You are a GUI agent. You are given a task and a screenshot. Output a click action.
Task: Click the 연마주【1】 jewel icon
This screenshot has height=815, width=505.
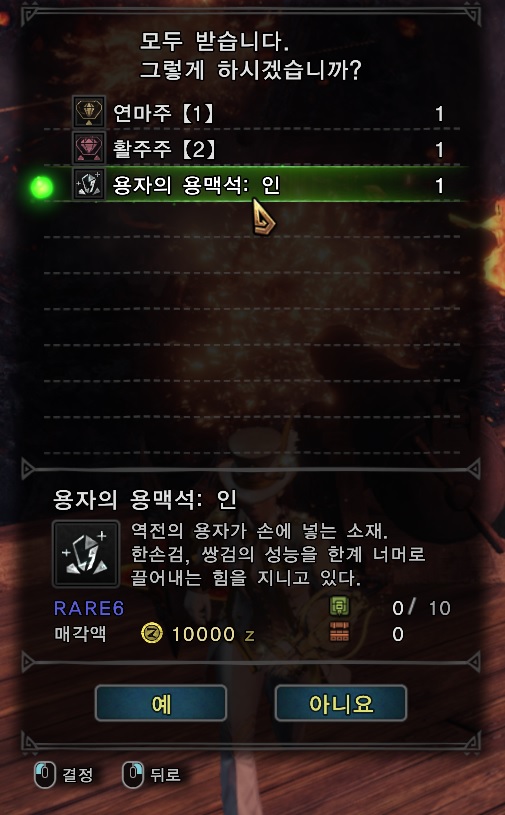coord(88,112)
